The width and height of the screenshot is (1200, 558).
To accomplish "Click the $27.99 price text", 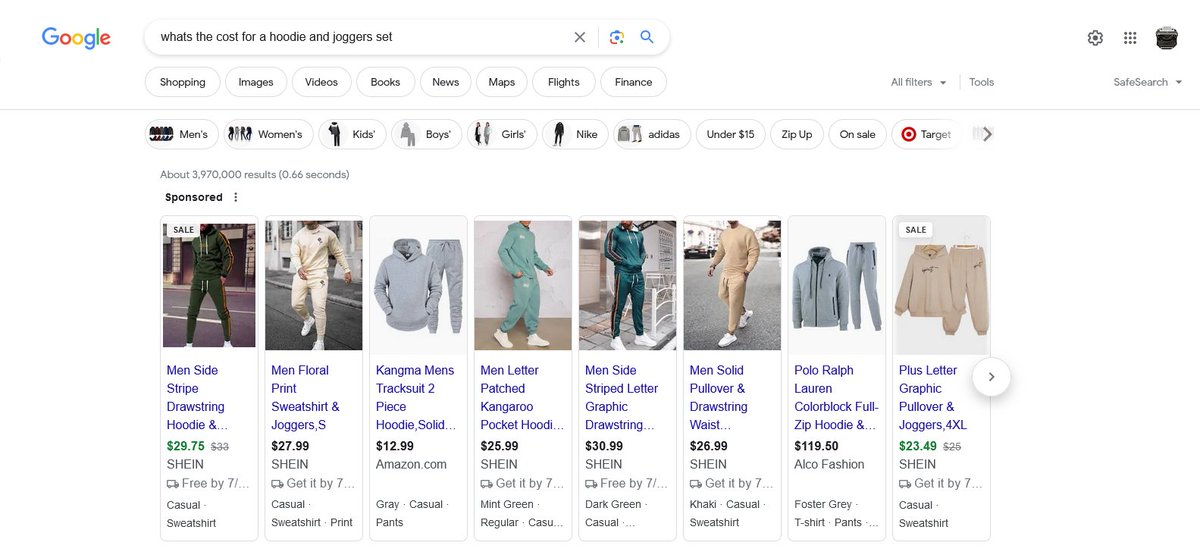I will pos(290,446).
